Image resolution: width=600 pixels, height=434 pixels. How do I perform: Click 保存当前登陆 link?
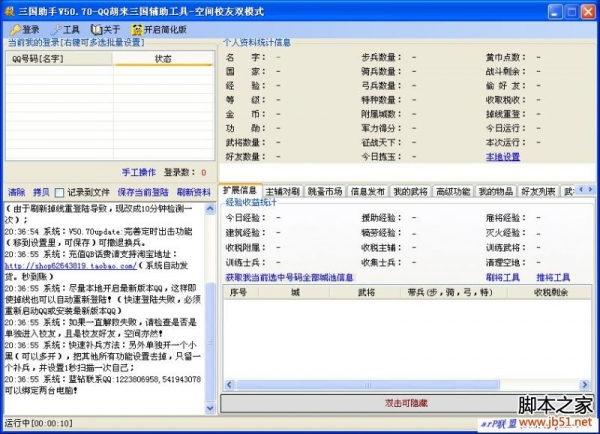coord(143,192)
